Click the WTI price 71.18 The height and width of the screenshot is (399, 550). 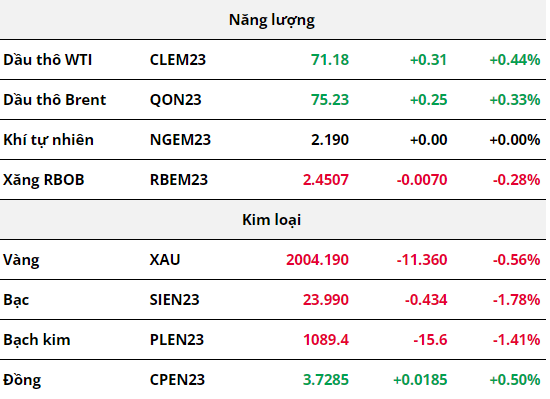click(330, 60)
